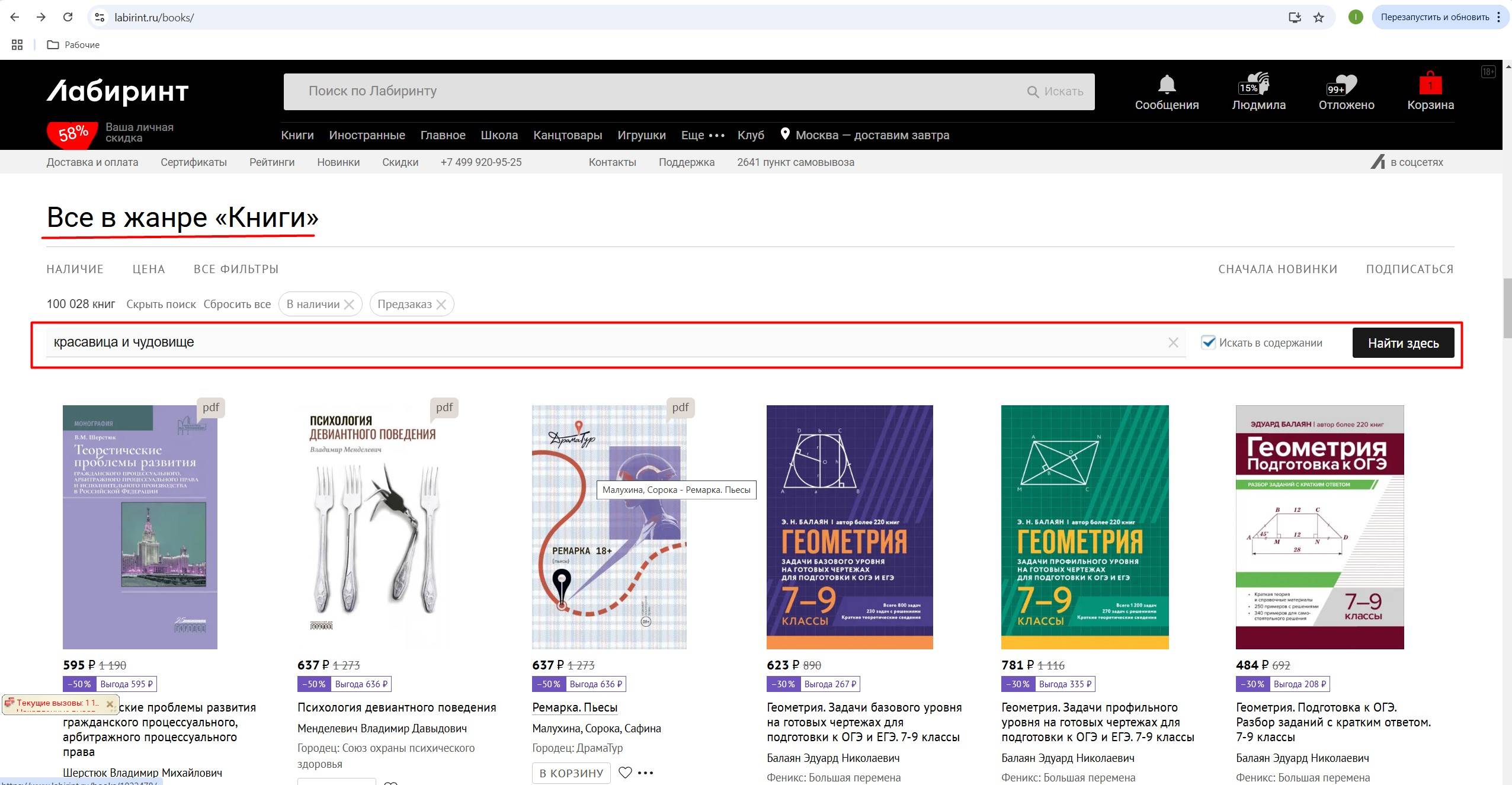Click the page vertical scrollbar thumb
1512x785 pixels.
click(1507, 307)
